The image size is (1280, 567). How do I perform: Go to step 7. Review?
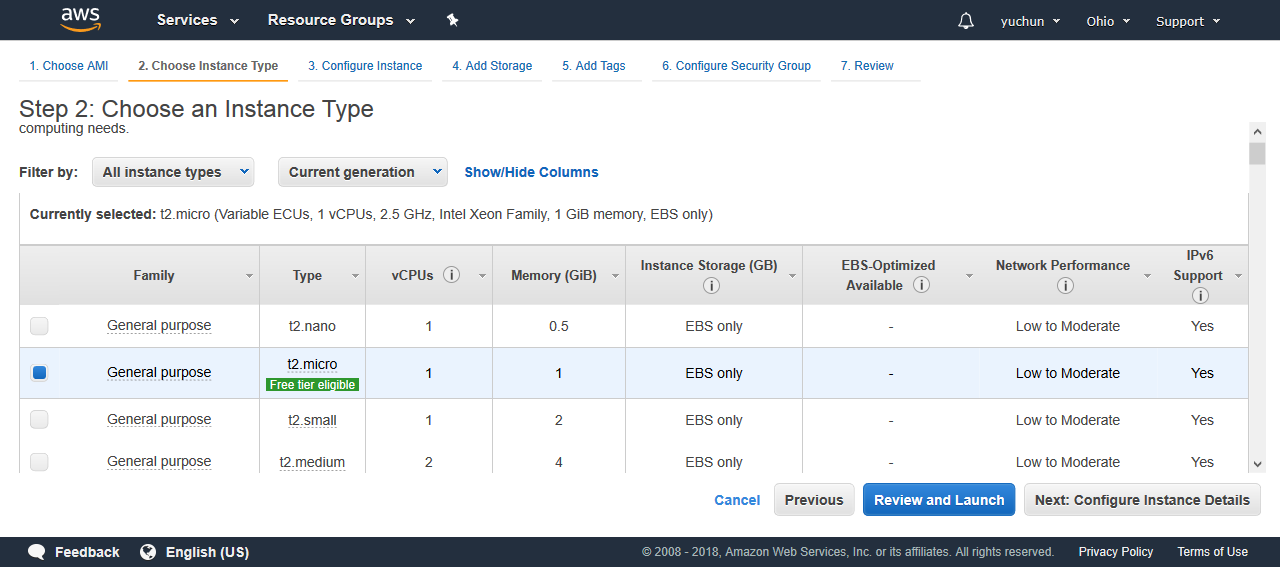[x=867, y=66]
